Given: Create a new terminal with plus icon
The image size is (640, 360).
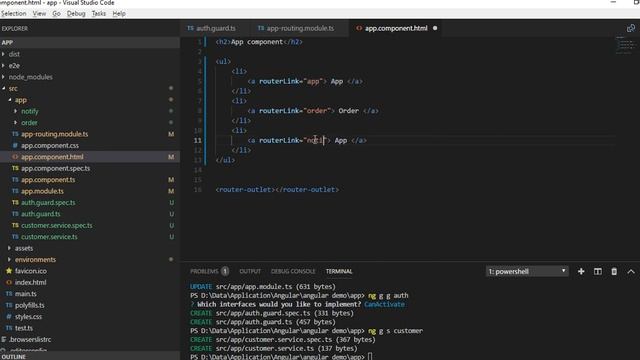Looking at the screenshot, I should 581,271.
